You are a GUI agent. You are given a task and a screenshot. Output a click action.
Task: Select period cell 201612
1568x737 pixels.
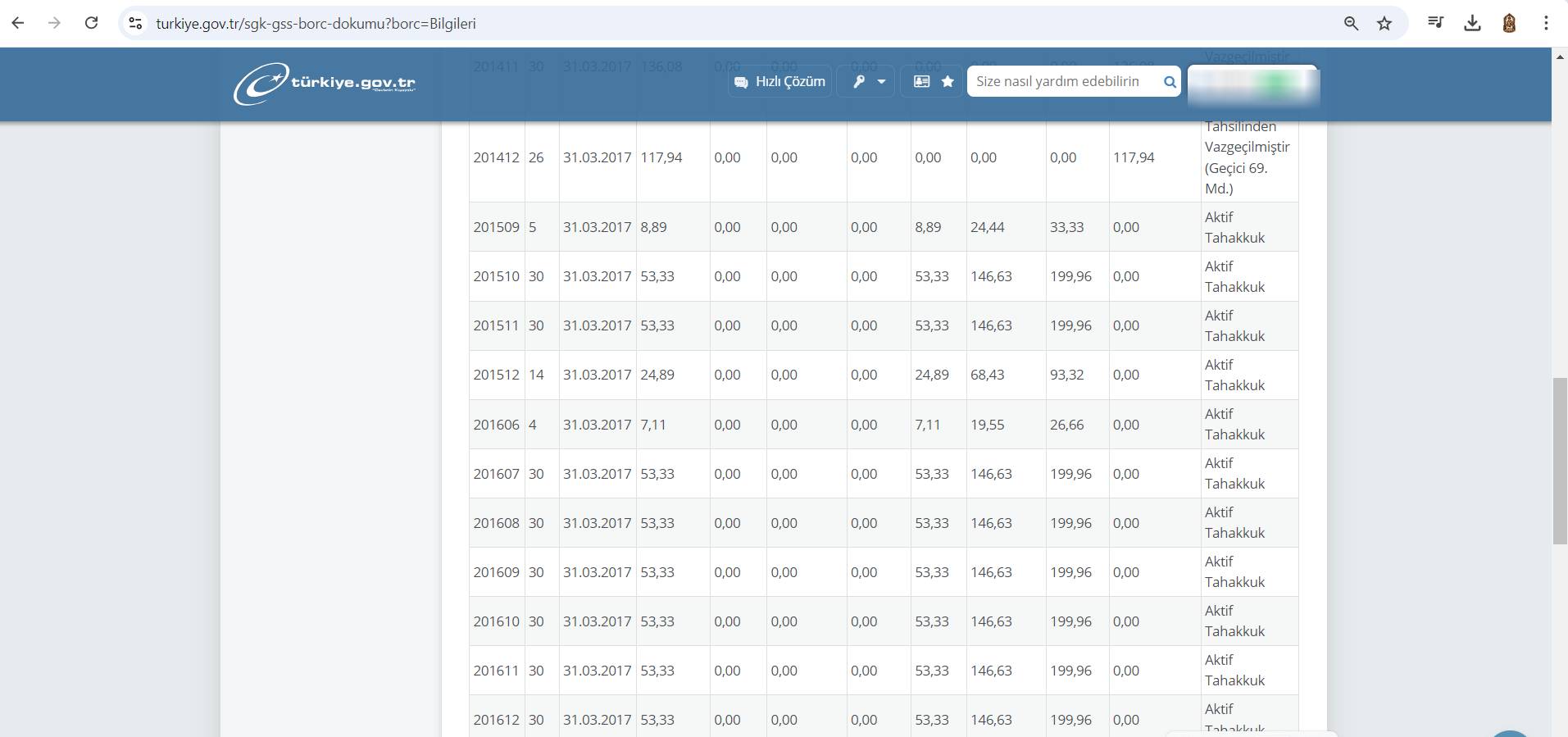coord(496,720)
